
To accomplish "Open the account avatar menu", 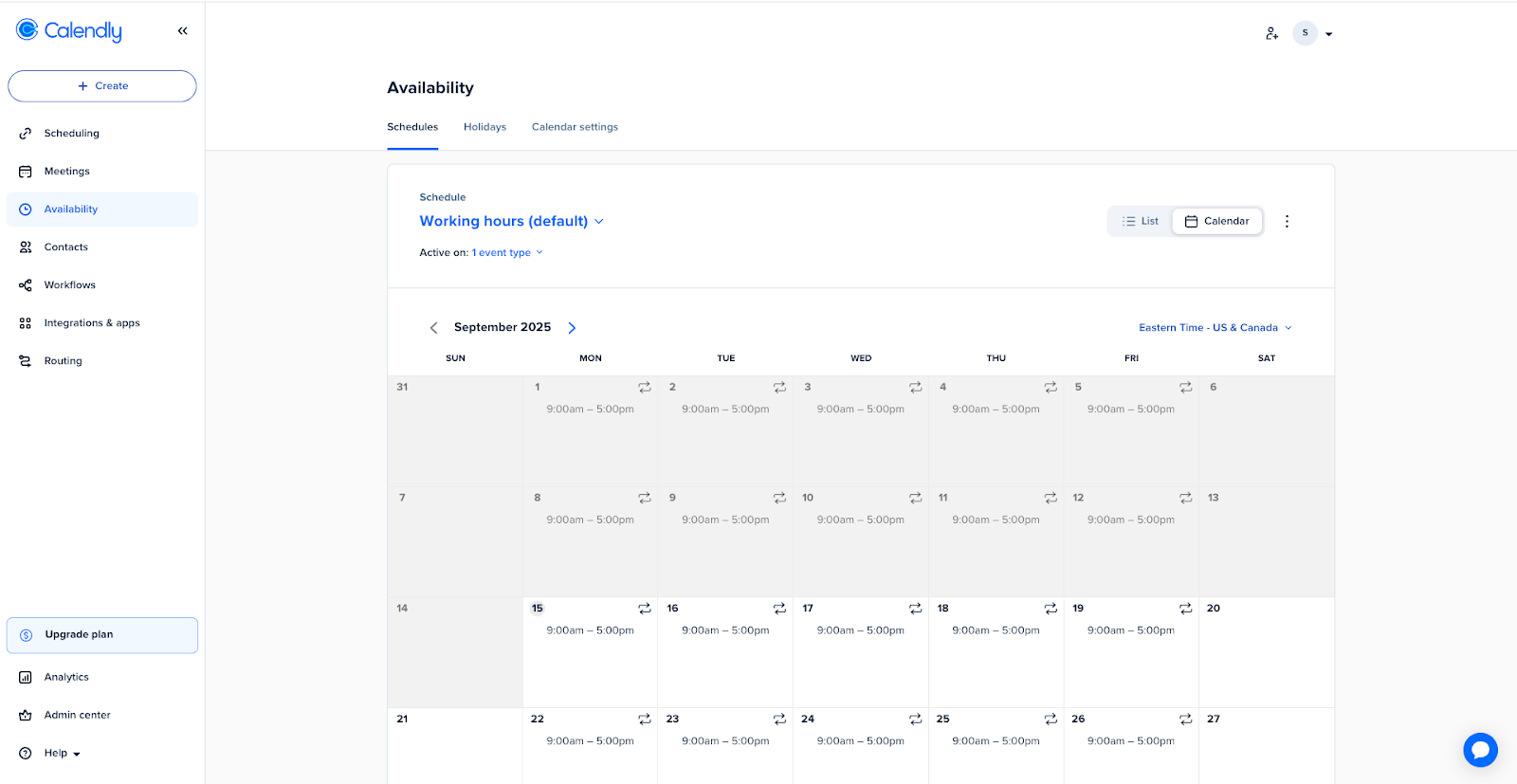I will point(1312,33).
